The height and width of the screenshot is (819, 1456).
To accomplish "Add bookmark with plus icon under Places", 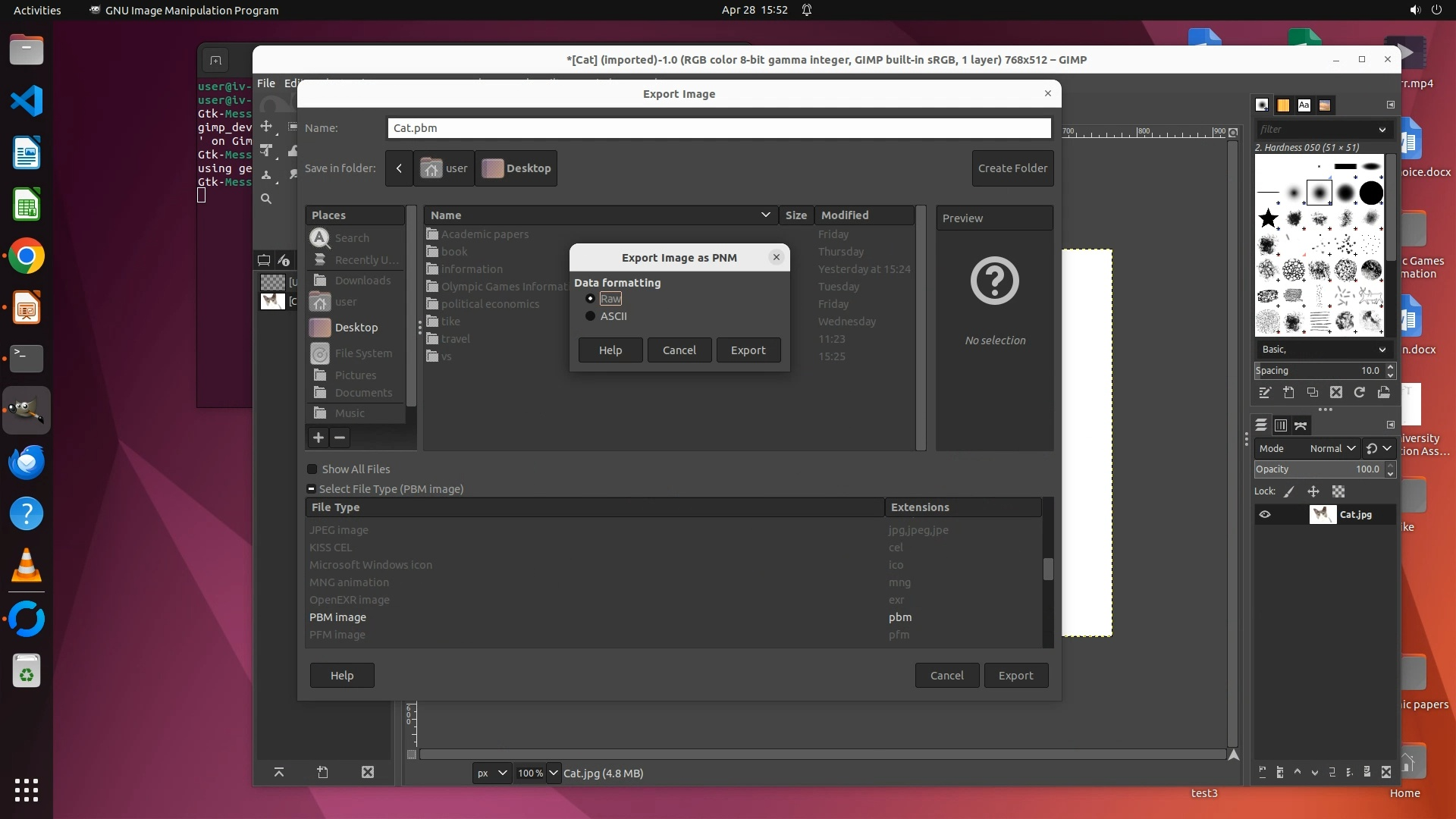I will coord(318,438).
